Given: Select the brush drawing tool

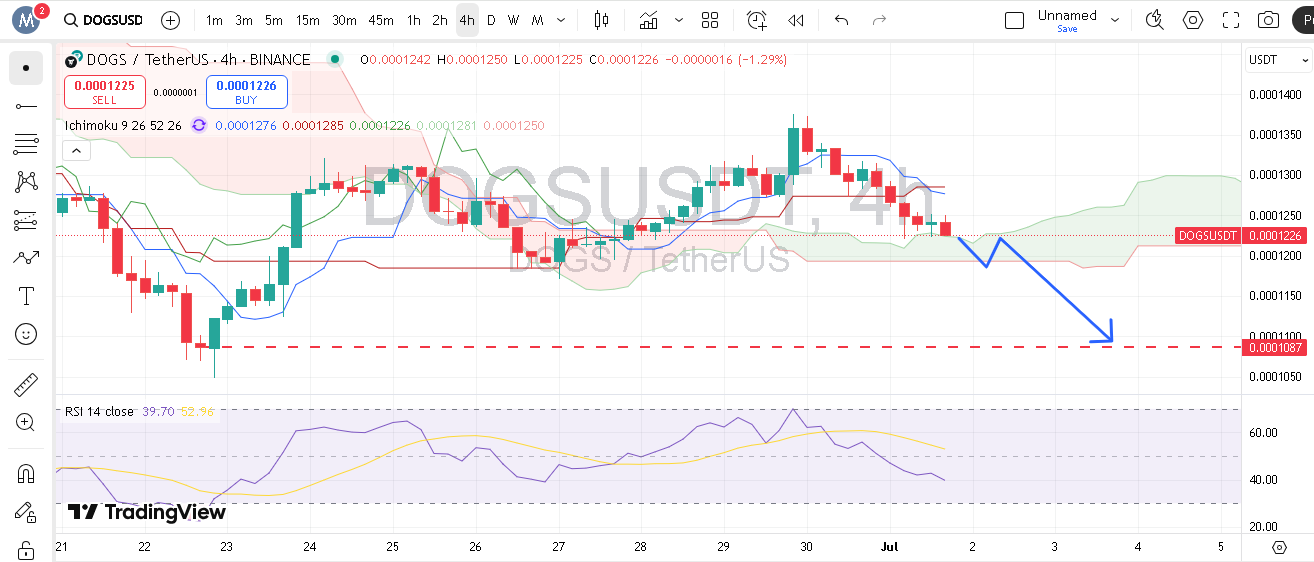Looking at the screenshot, I should (x=26, y=258).
